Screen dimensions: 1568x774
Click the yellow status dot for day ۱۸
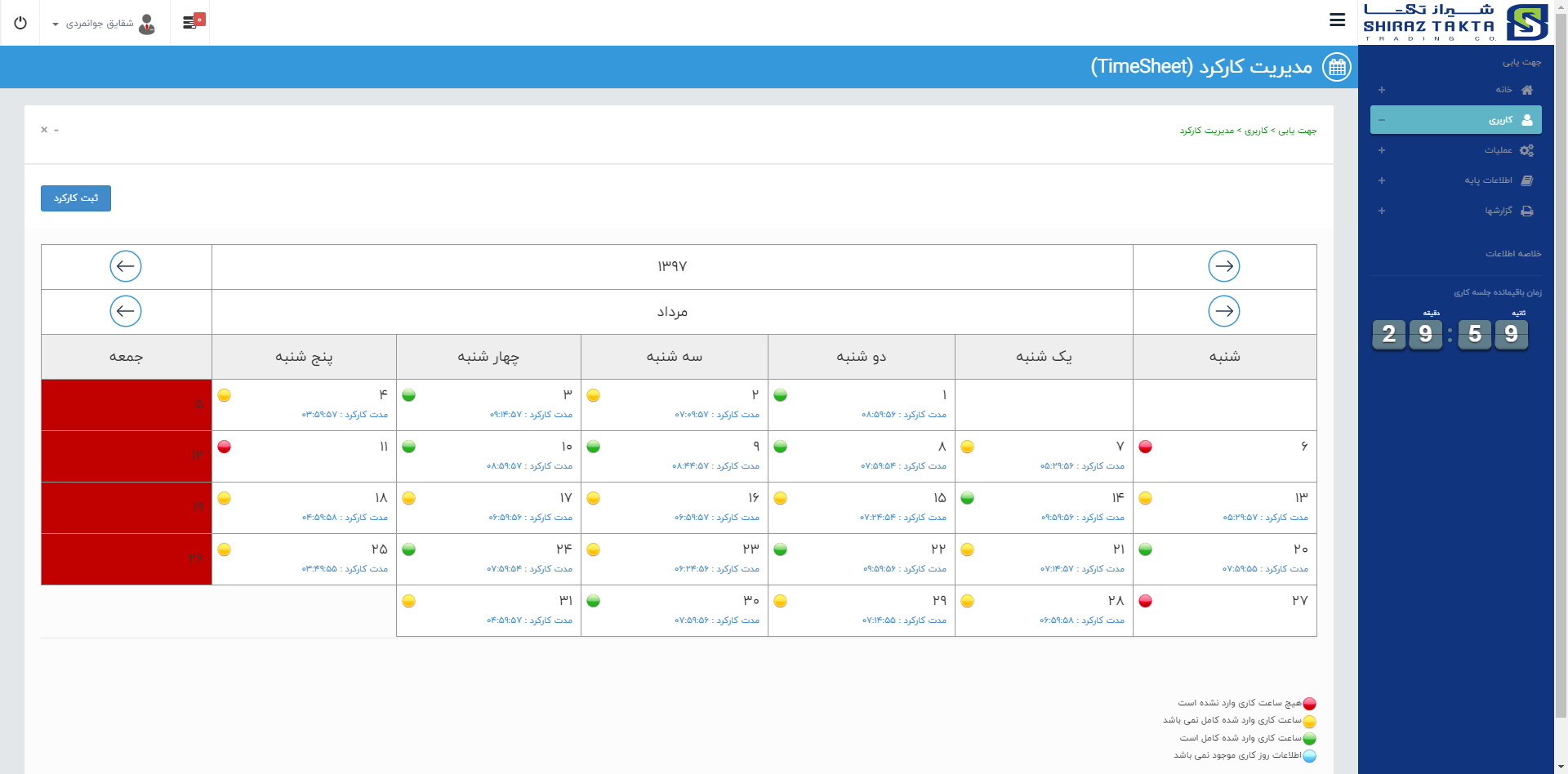[225, 498]
